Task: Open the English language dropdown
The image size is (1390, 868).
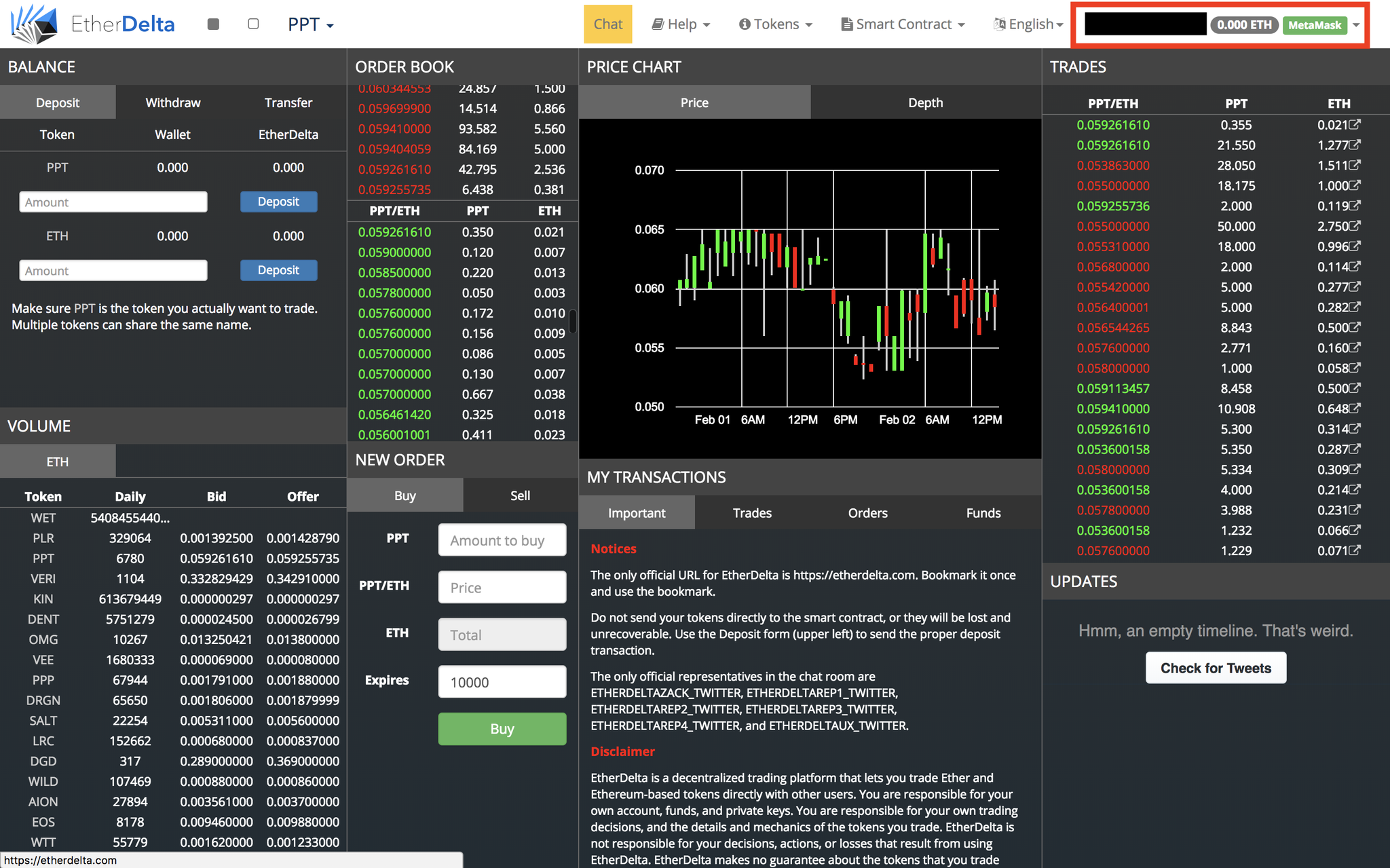Action: point(1028,24)
